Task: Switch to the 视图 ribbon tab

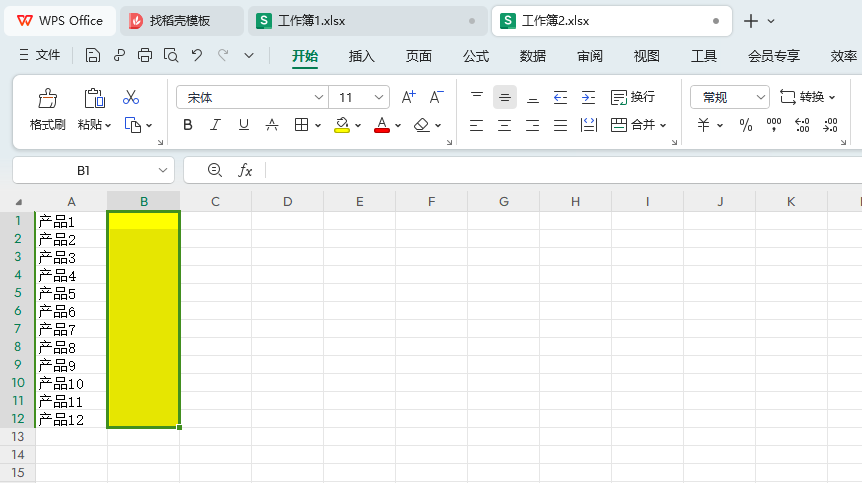Action: pos(646,56)
